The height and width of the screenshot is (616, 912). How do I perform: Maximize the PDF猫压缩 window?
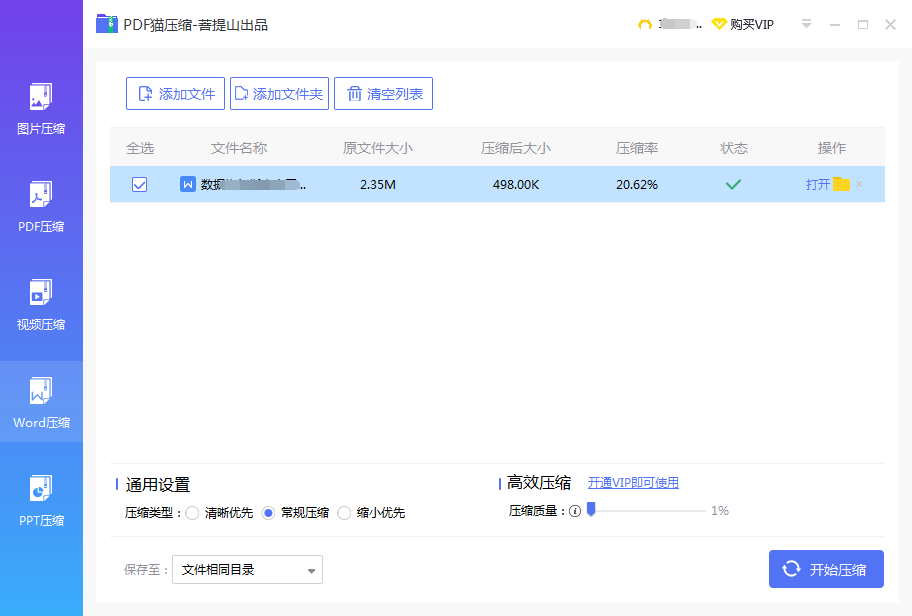[x=863, y=25]
